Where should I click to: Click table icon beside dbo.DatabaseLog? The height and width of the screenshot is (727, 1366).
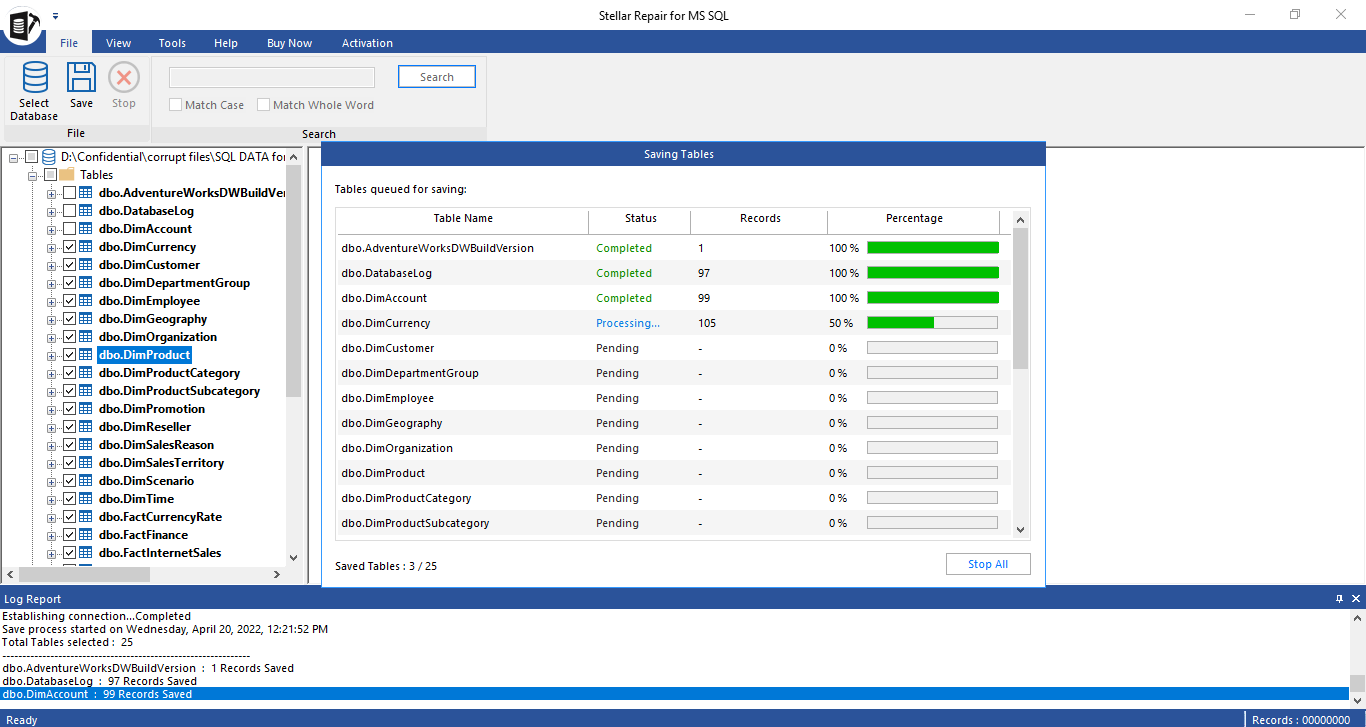point(86,211)
